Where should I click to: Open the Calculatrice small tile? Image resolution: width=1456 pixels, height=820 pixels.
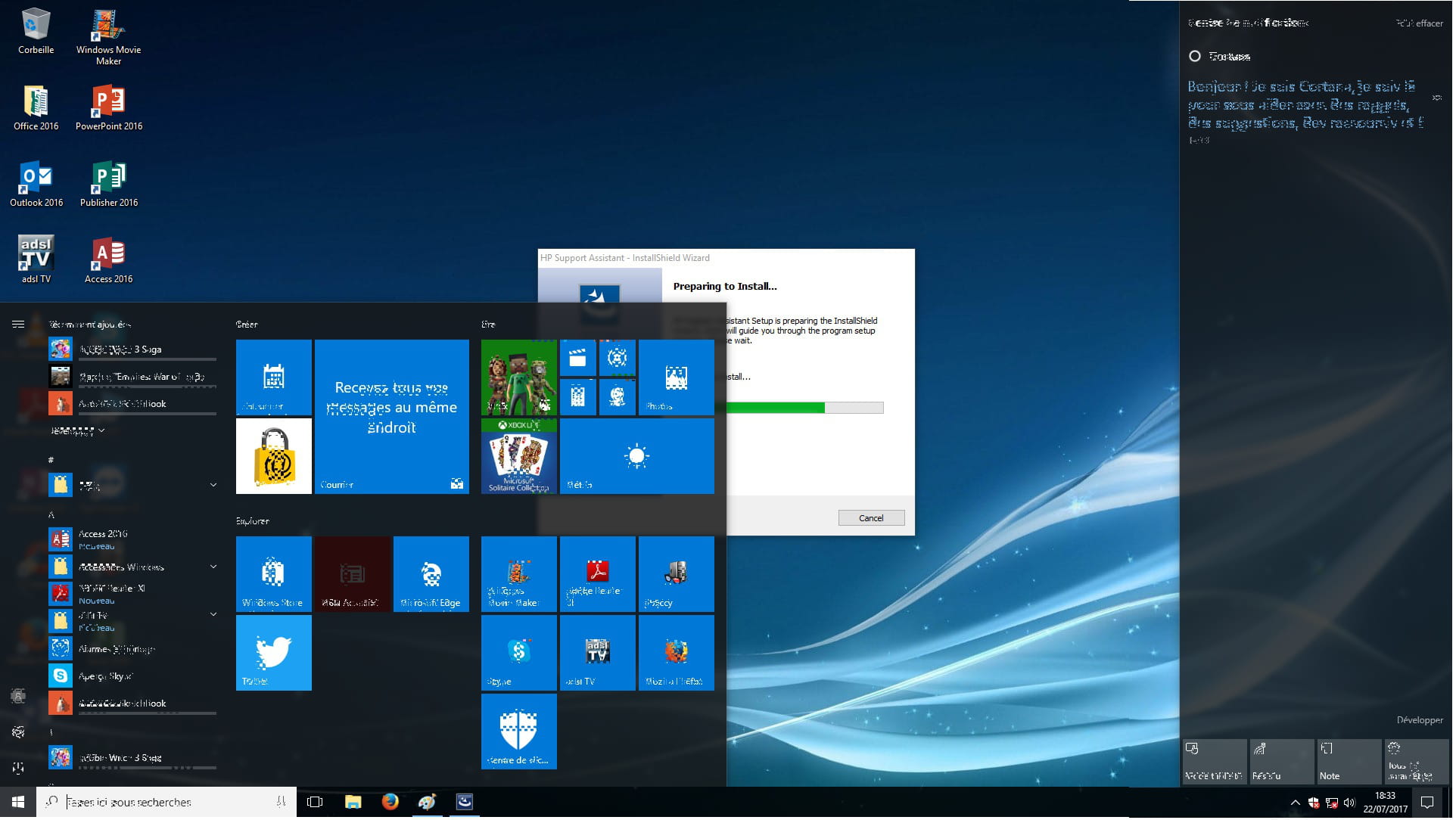click(x=578, y=398)
